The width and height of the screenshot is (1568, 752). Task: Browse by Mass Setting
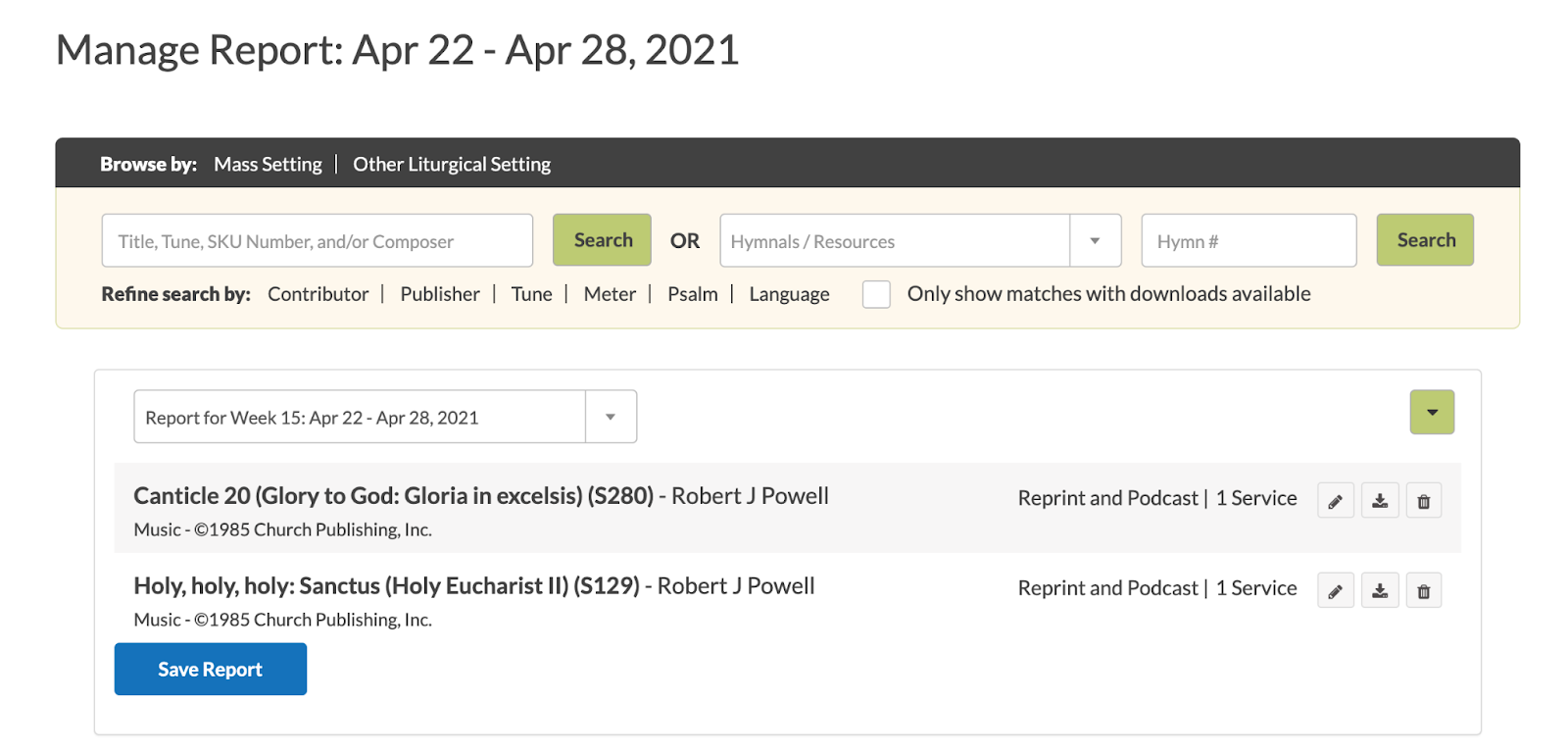pos(268,165)
